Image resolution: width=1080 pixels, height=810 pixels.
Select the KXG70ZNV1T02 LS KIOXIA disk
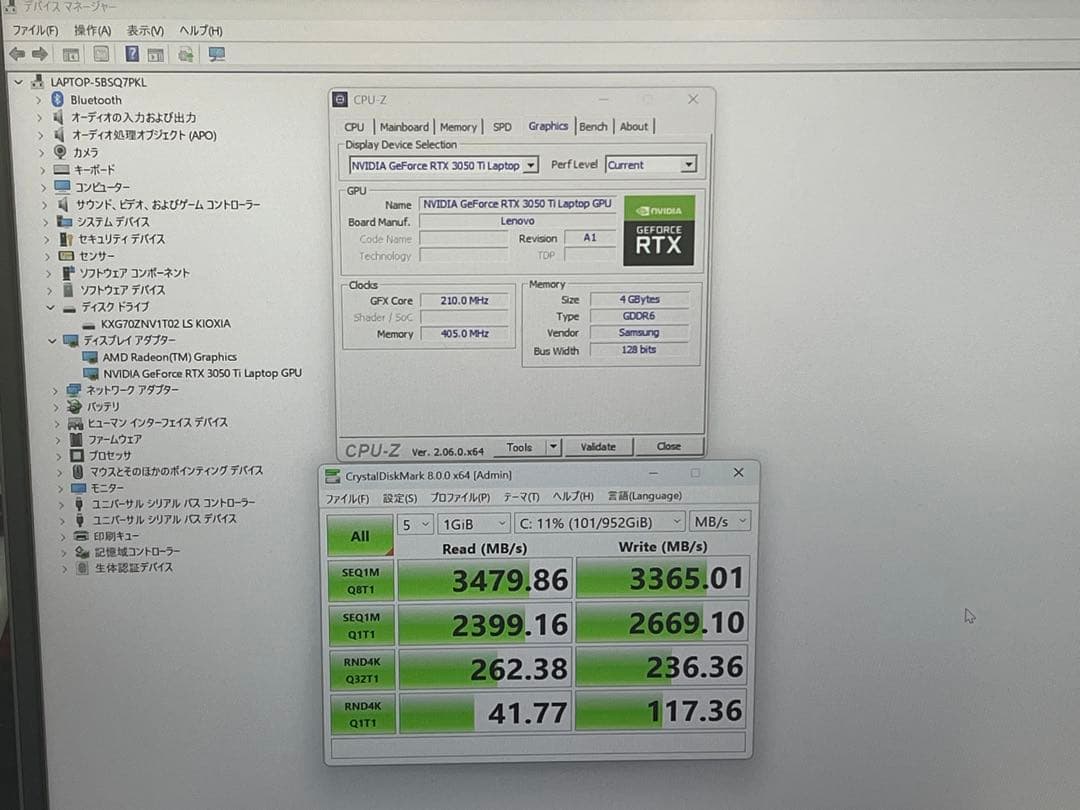click(165, 324)
